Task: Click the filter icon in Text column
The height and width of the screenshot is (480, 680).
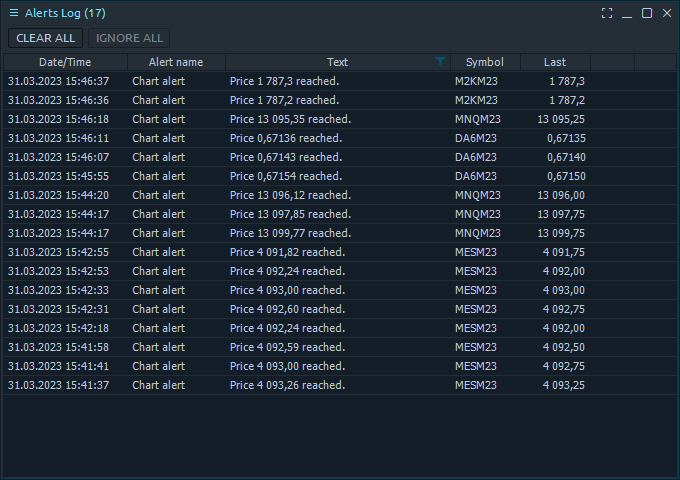Action: pyautogui.click(x=440, y=62)
